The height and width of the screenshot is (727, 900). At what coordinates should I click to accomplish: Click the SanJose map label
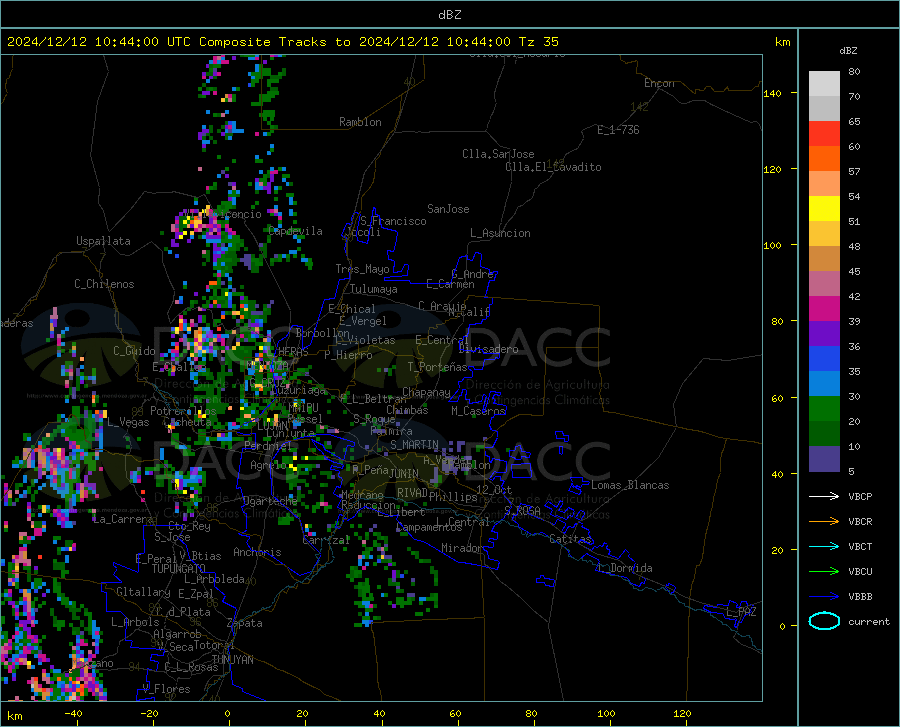(x=448, y=209)
